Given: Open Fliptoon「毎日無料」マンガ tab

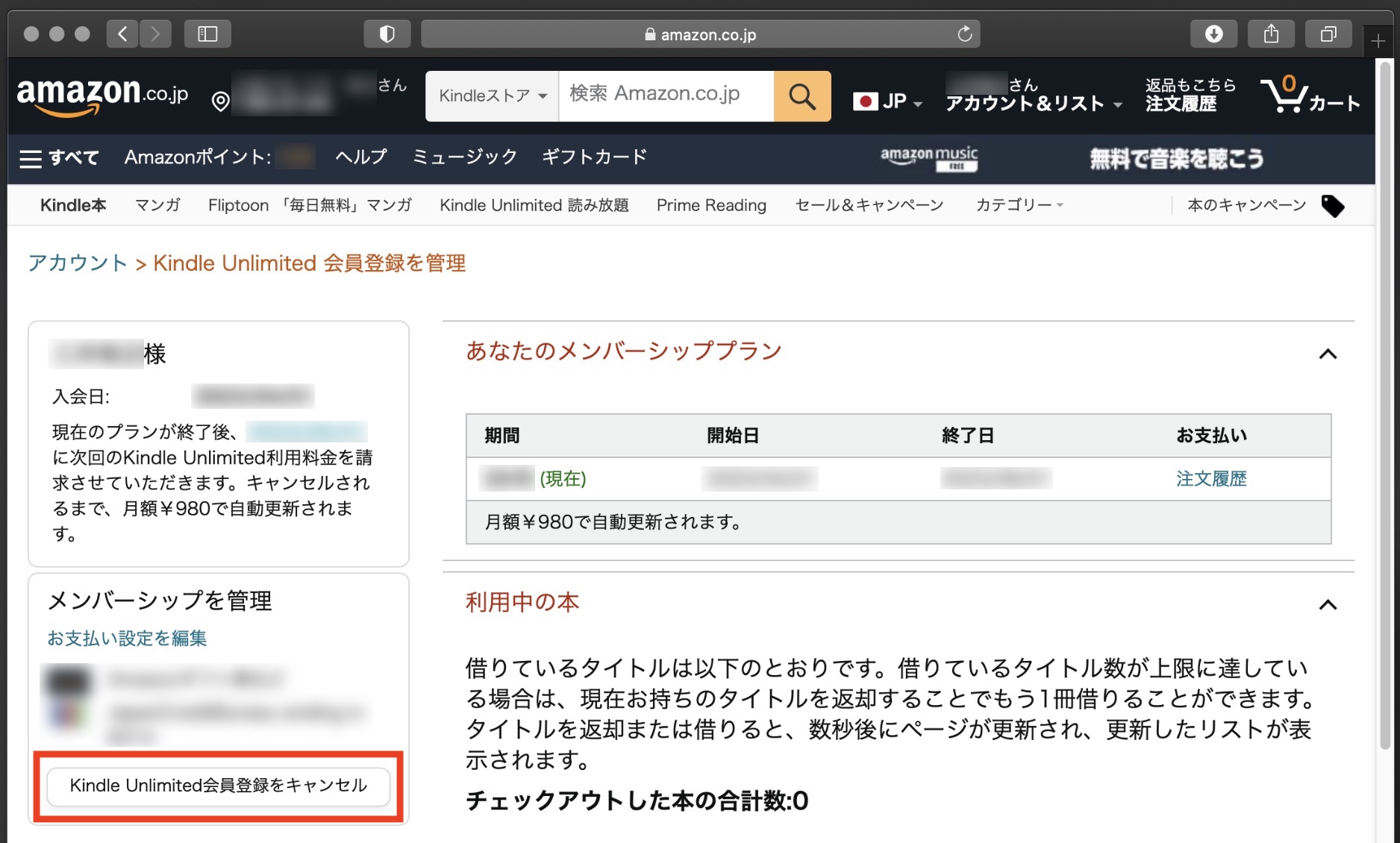Looking at the screenshot, I should [310, 205].
